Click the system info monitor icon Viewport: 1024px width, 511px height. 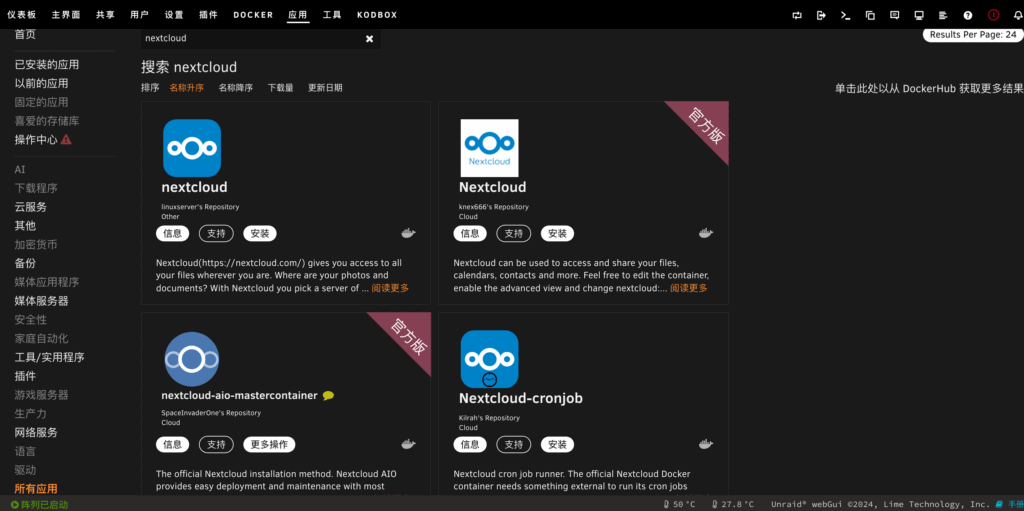[919, 15]
